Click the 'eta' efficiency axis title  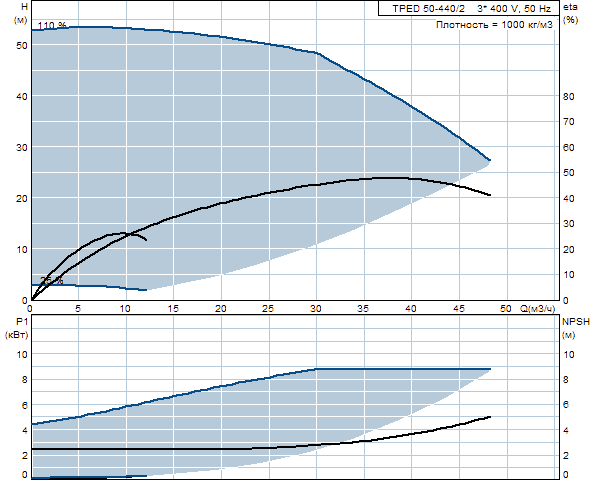click(x=570, y=7)
